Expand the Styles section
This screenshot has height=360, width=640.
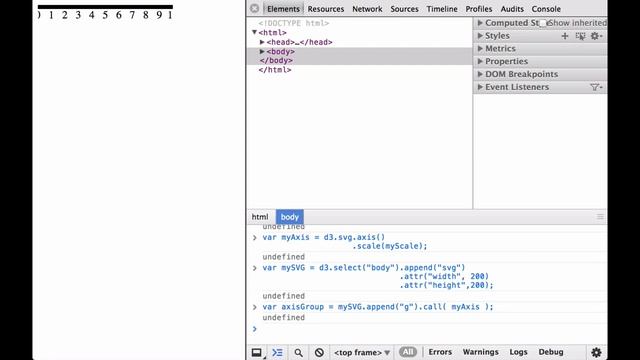[480, 36]
